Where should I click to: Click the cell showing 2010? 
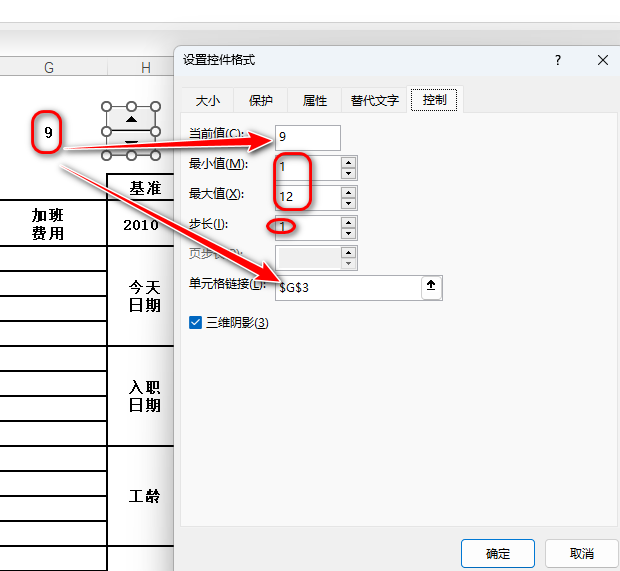click(141, 224)
